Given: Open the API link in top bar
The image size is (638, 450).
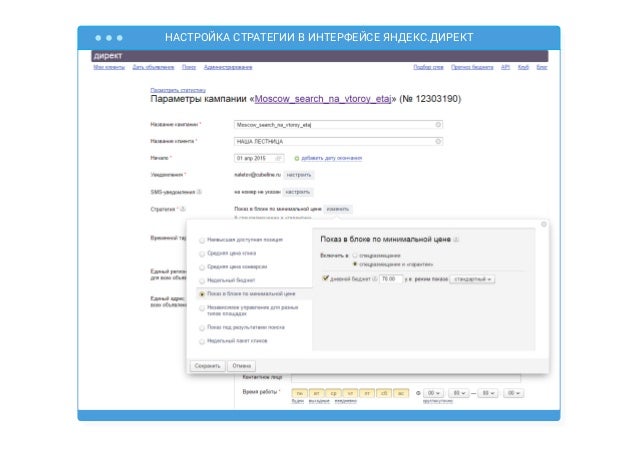Looking at the screenshot, I should pyautogui.click(x=505, y=68).
